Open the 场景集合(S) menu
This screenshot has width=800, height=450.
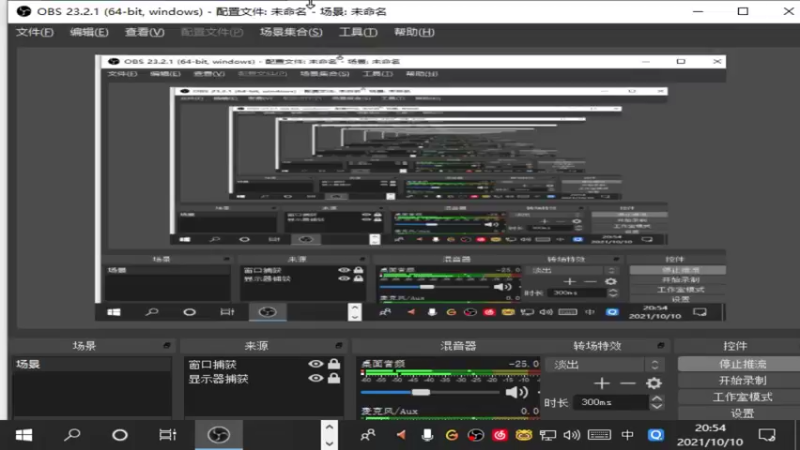pyautogui.click(x=291, y=32)
